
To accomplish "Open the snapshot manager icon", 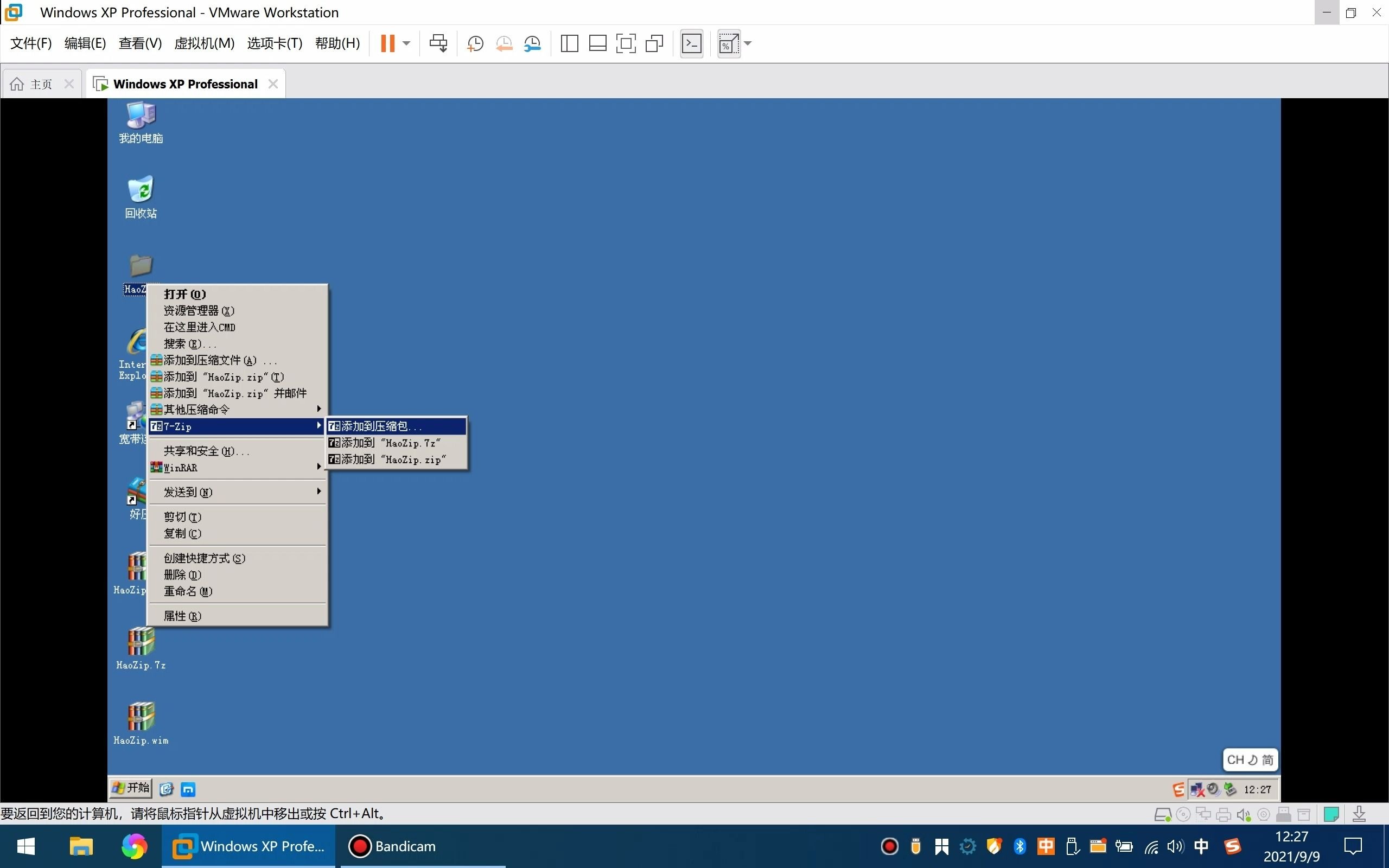I will click(x=532, y=43).
